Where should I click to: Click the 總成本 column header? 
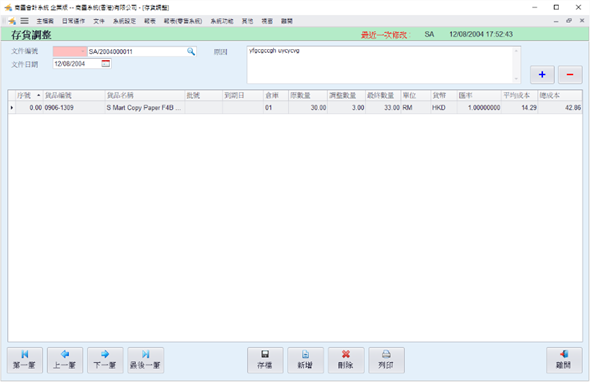[x=560, y=96]
